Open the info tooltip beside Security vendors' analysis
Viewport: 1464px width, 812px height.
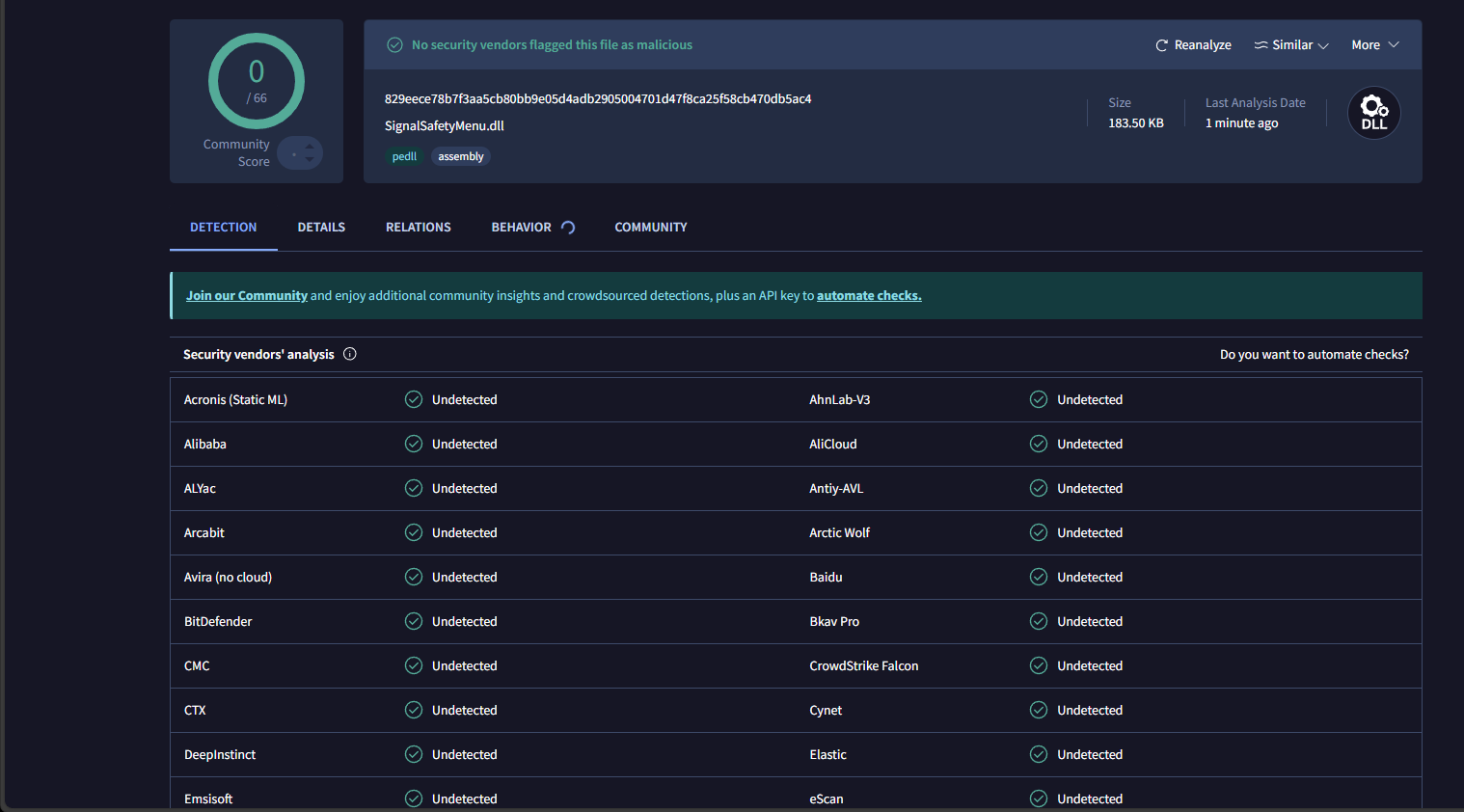349,354
